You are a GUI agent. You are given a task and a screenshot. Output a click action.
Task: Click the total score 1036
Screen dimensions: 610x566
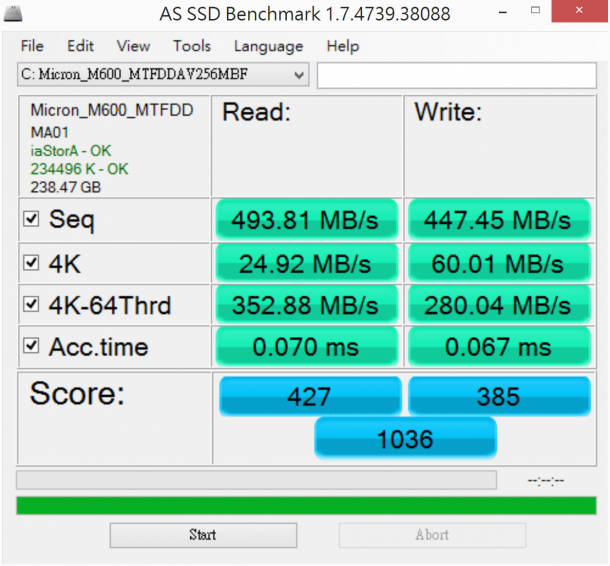click(405, 438)
